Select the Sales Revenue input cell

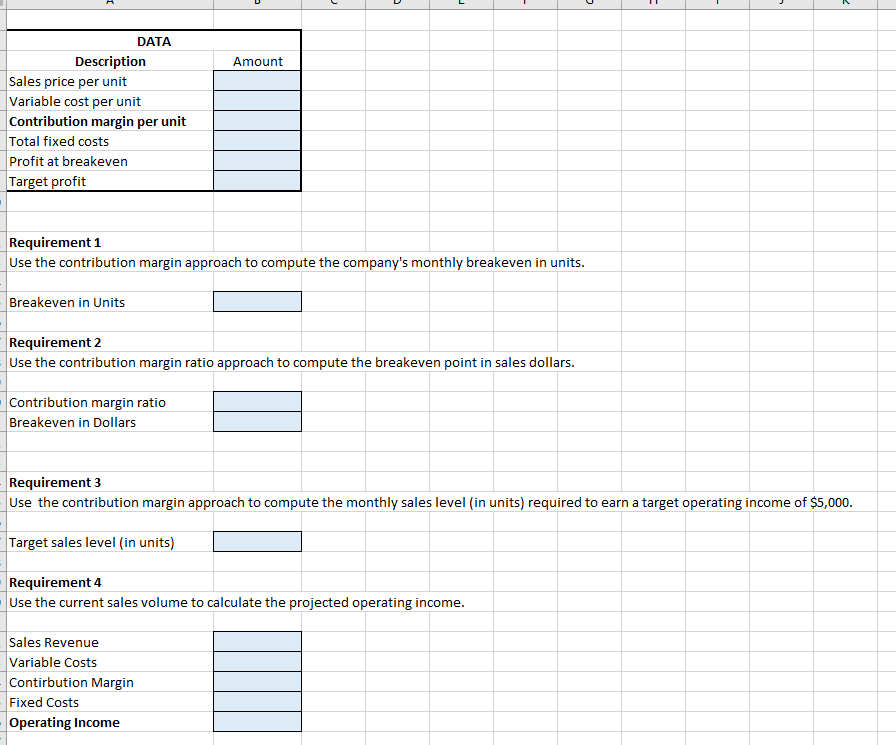pos(257,641)
